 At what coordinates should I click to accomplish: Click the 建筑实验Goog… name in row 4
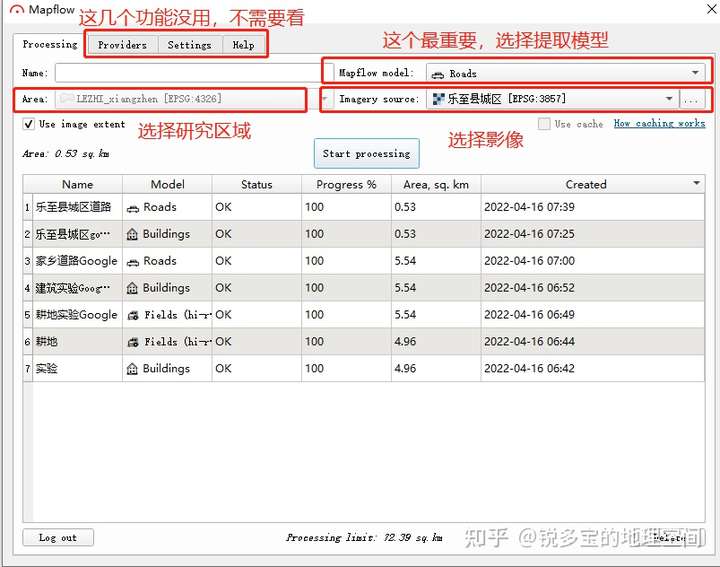click(73, 288)
